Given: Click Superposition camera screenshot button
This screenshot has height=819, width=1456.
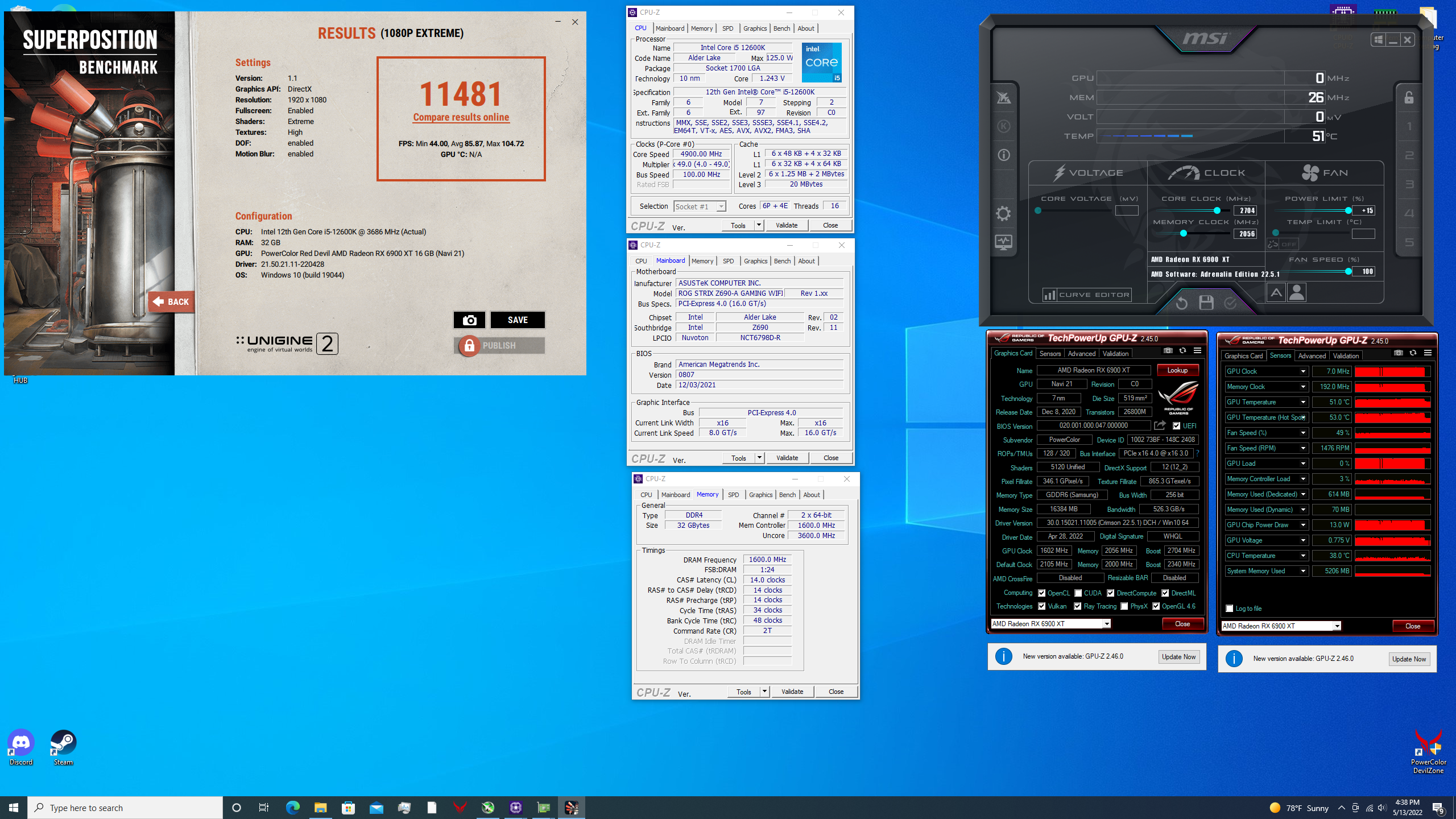Looking at the screenshot, I should (469, 320).
